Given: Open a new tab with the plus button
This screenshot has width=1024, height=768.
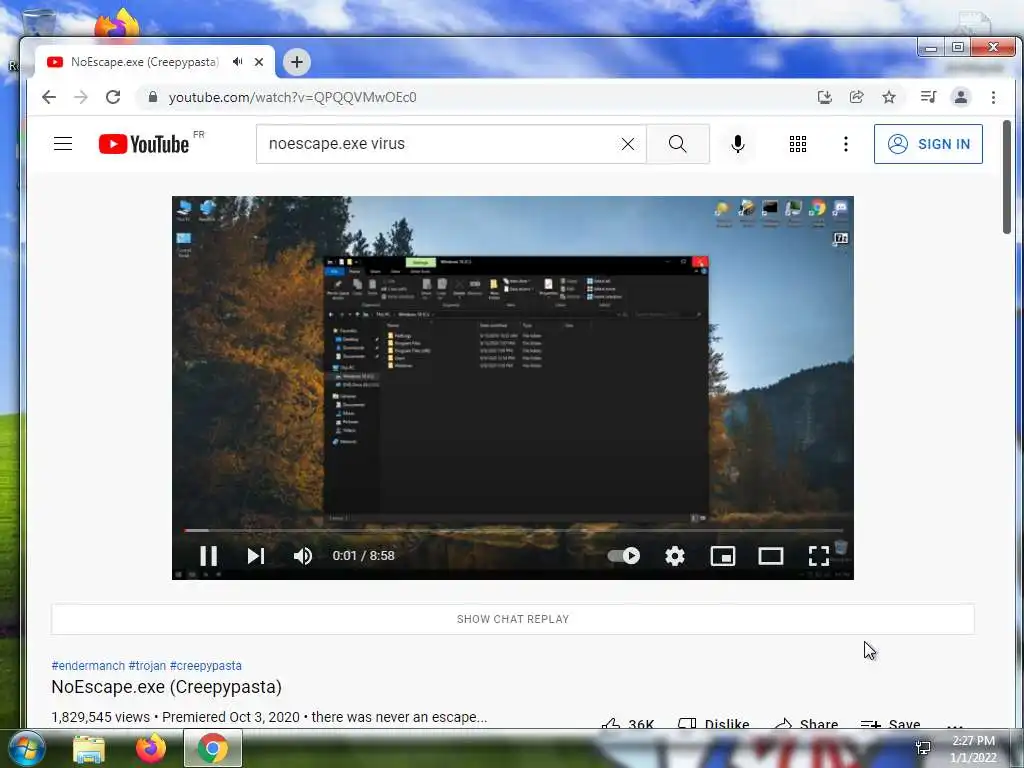Looking at the screenshot, I should tap(296, 62).
